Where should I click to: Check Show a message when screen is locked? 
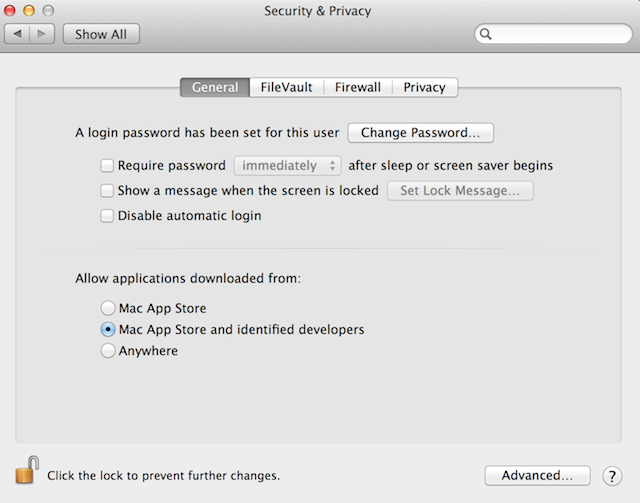point(108,190)
